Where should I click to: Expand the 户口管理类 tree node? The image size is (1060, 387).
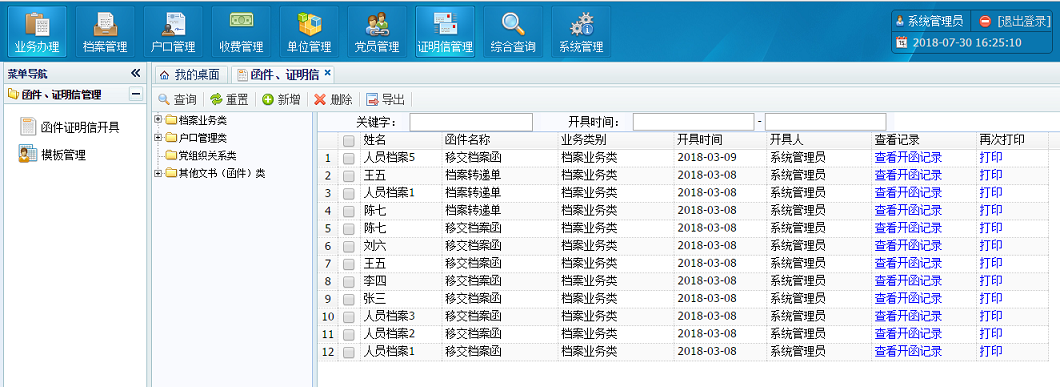[158, 137]
